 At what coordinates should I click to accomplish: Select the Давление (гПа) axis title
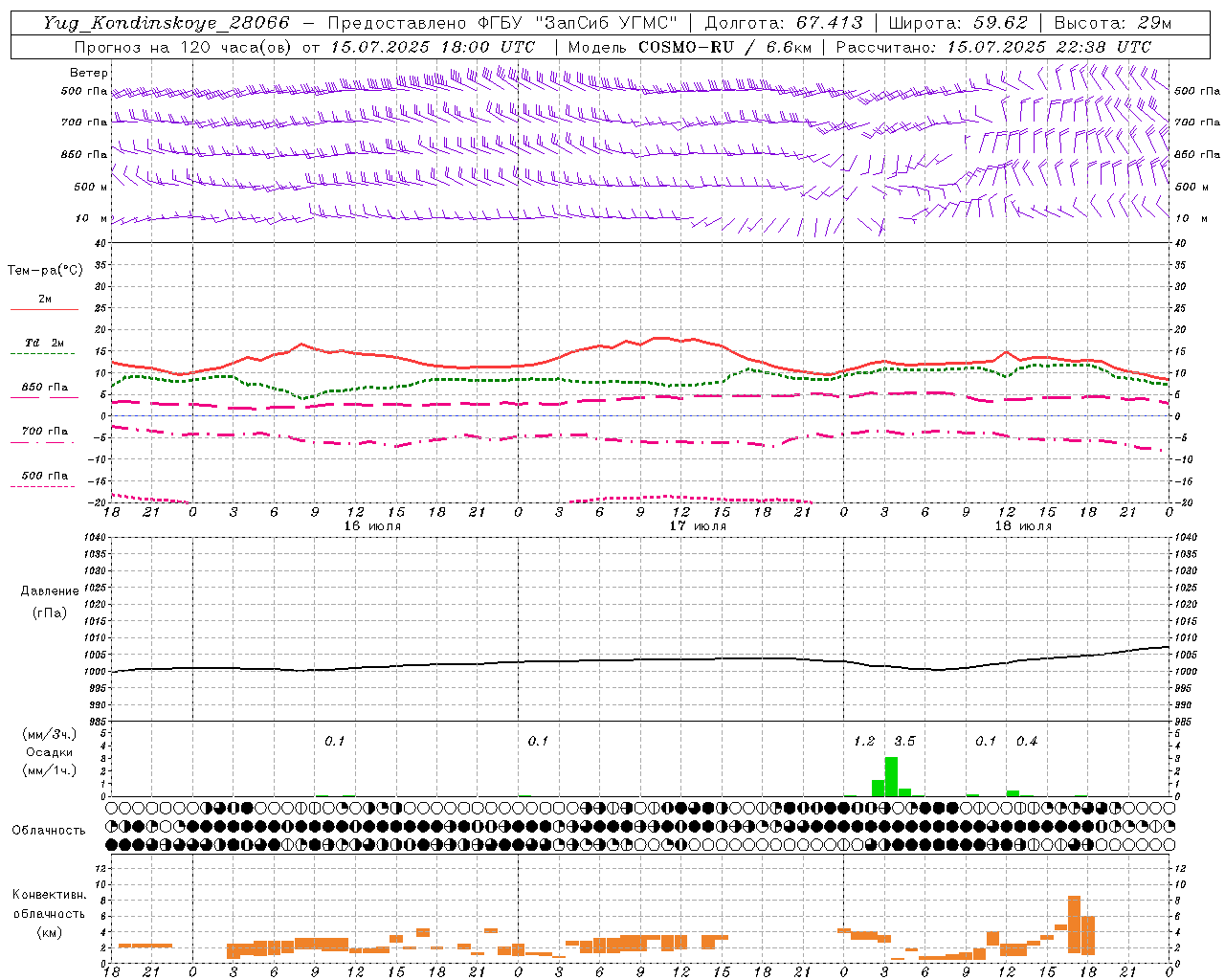click(50, 602)
